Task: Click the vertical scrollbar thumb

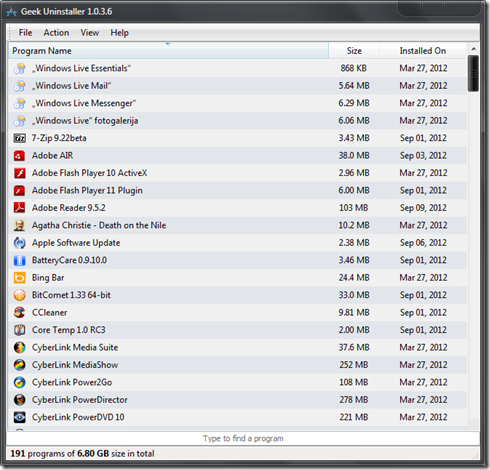Action: pos(473,73)
